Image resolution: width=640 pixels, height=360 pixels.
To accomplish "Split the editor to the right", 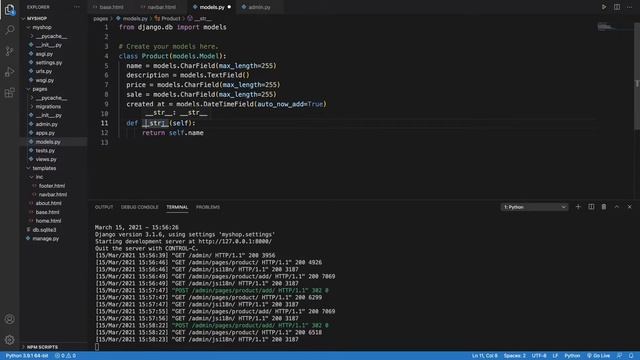I will (617, 7).
